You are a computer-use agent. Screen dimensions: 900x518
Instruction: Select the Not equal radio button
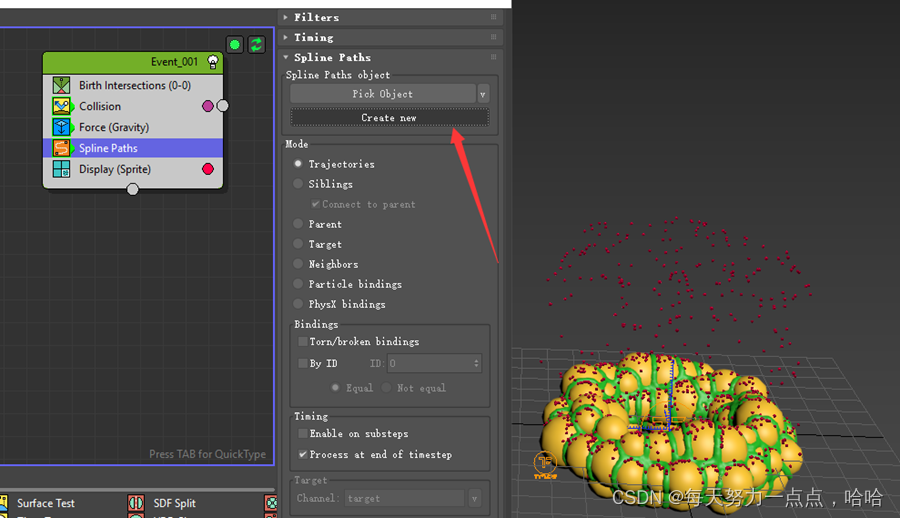pos(386,388)
